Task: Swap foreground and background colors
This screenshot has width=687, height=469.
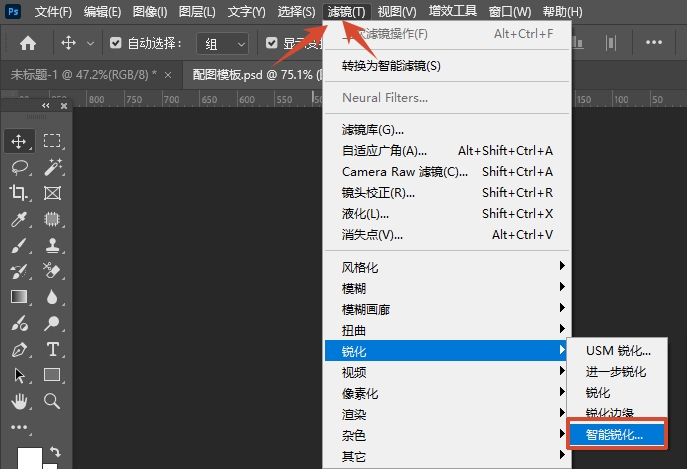Action: [55, 451]
